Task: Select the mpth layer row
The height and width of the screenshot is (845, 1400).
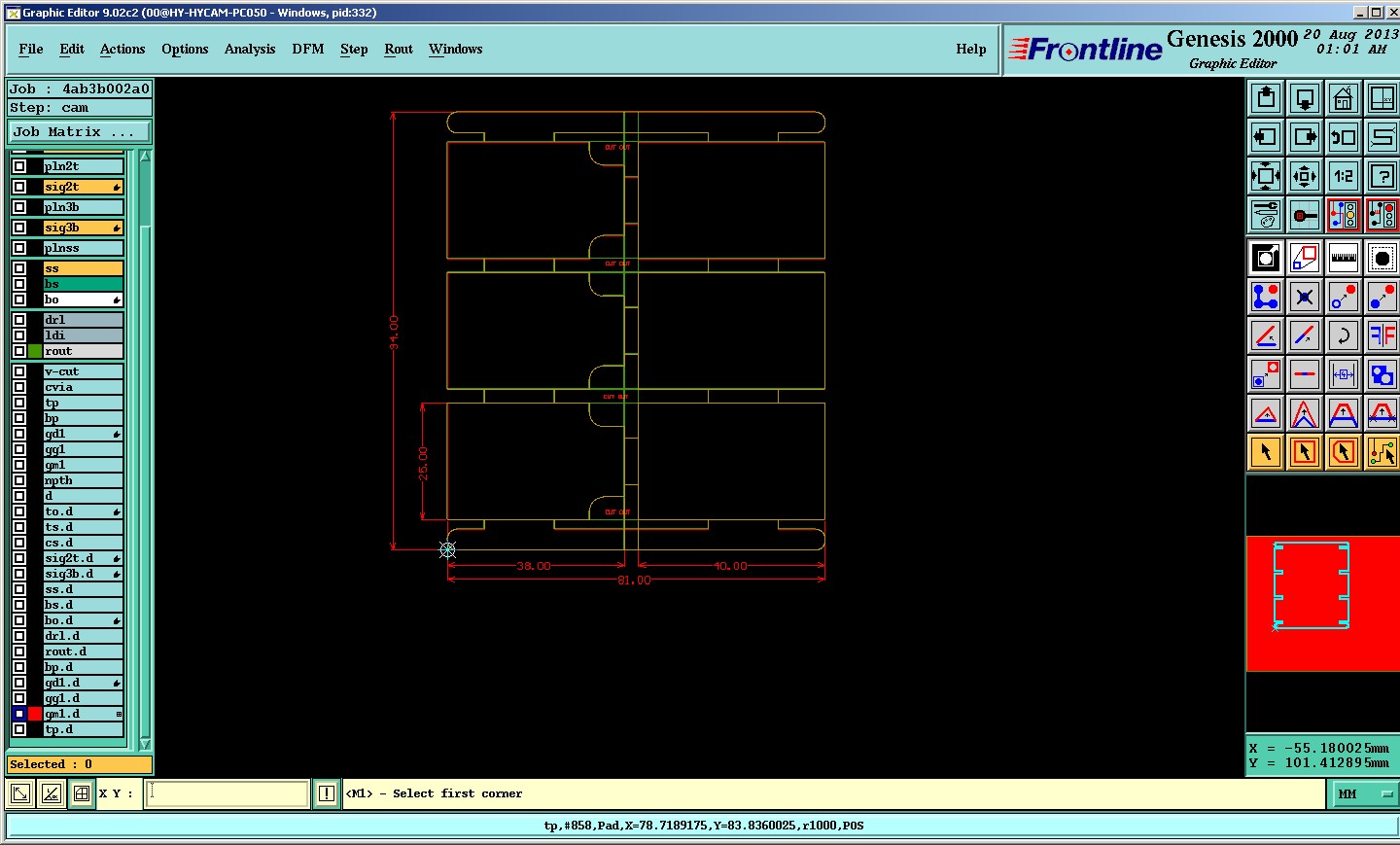Action: [x=84, y=480]
